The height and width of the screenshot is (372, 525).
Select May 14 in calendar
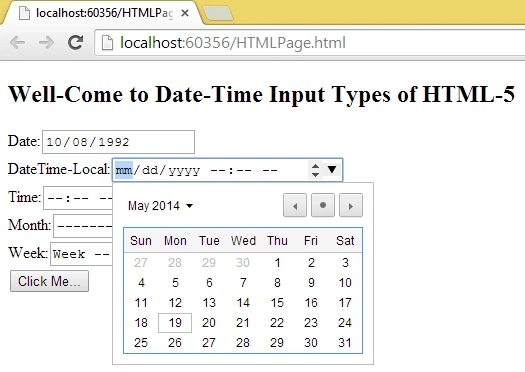click(243, 303)
